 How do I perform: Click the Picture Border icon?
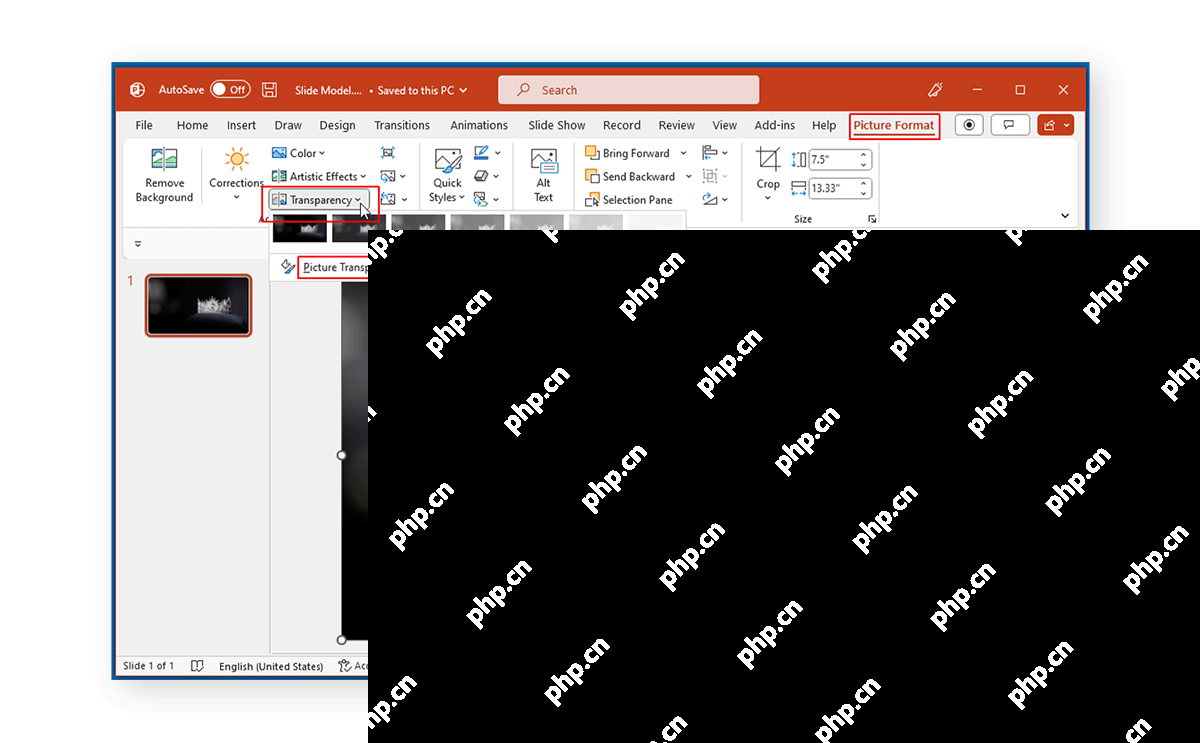(x=482, y=153)
